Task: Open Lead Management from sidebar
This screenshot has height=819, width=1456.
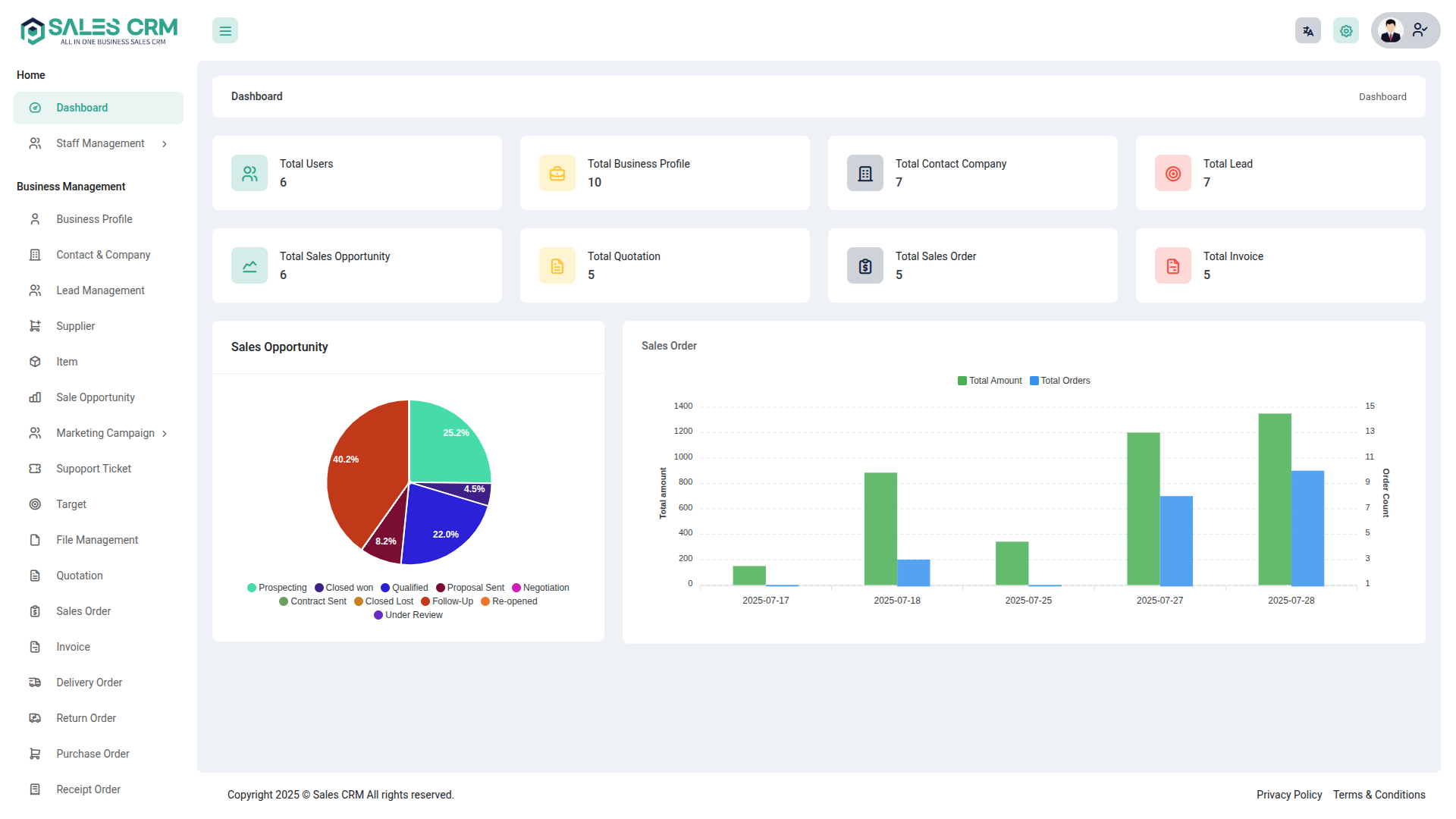Action: coord(100,290)
